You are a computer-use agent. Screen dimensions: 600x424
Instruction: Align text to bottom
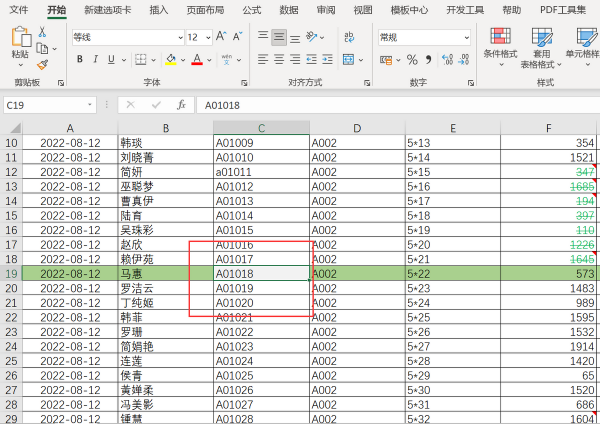tap(295, 38)
